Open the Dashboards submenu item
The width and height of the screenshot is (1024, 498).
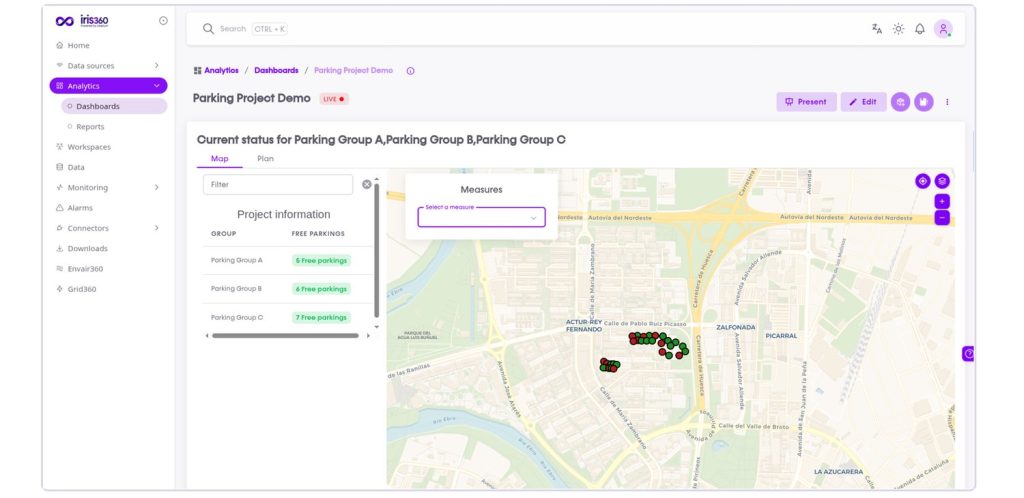tap(114, 106)
